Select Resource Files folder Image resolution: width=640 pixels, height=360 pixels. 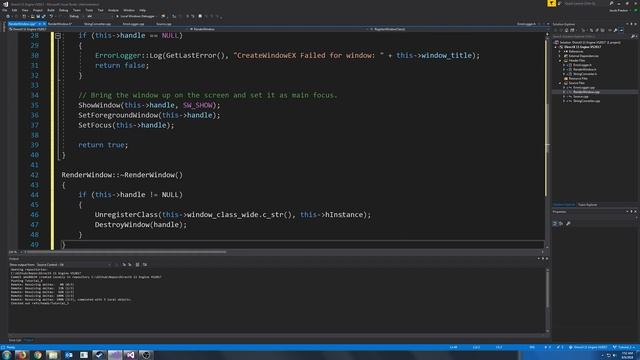[578, 78]
